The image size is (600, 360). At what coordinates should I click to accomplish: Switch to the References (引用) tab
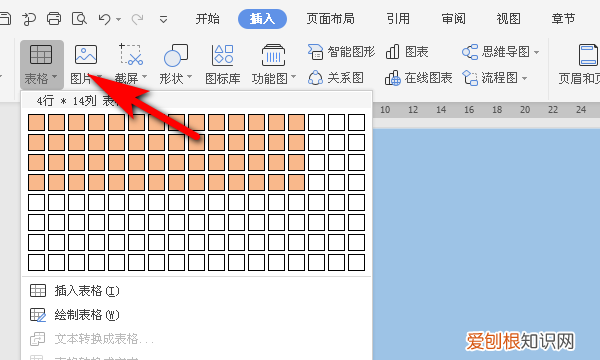(398, 19)
